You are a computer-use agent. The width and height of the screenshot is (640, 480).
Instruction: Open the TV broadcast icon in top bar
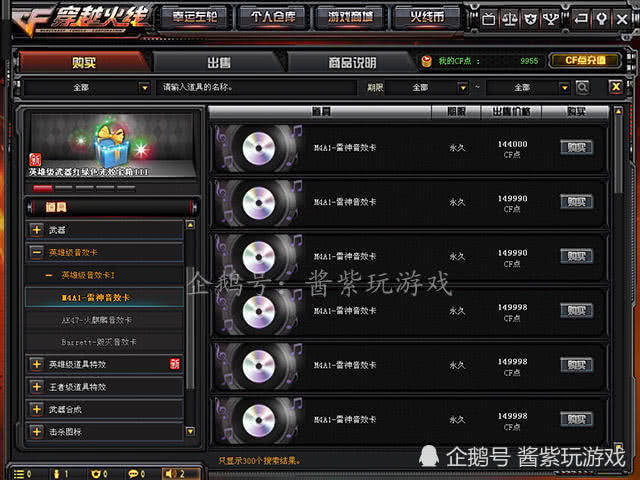tap(489, 19)
